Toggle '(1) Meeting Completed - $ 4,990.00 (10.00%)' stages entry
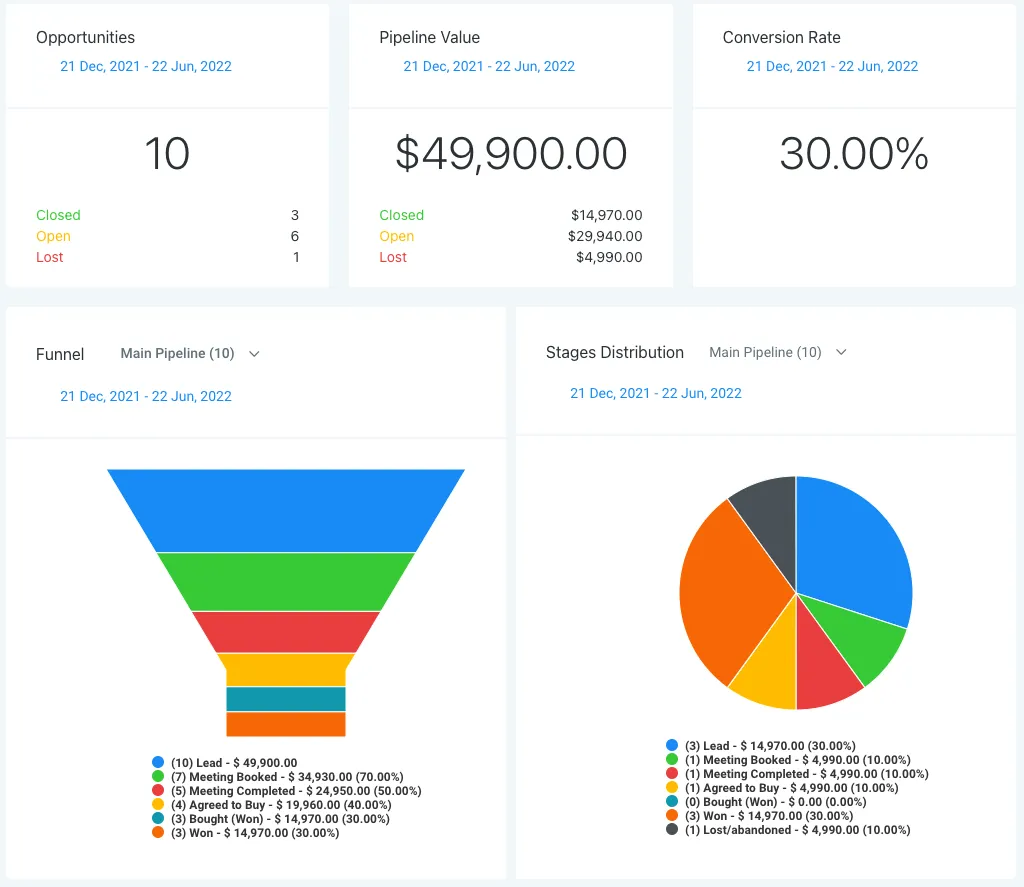1024x887 pixels. coord(807,773)
